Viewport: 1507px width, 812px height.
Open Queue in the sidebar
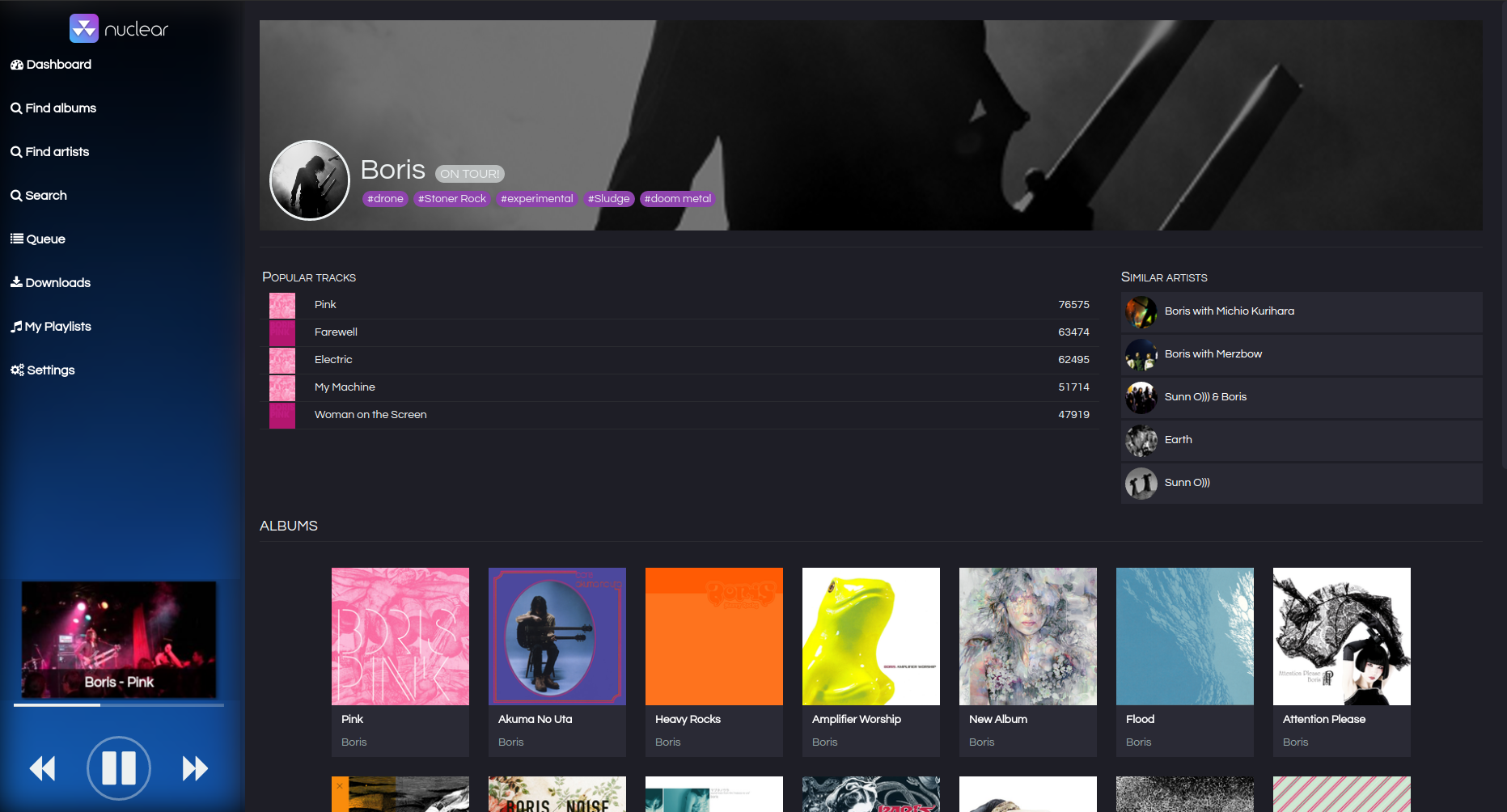click(x=38, y=239)
